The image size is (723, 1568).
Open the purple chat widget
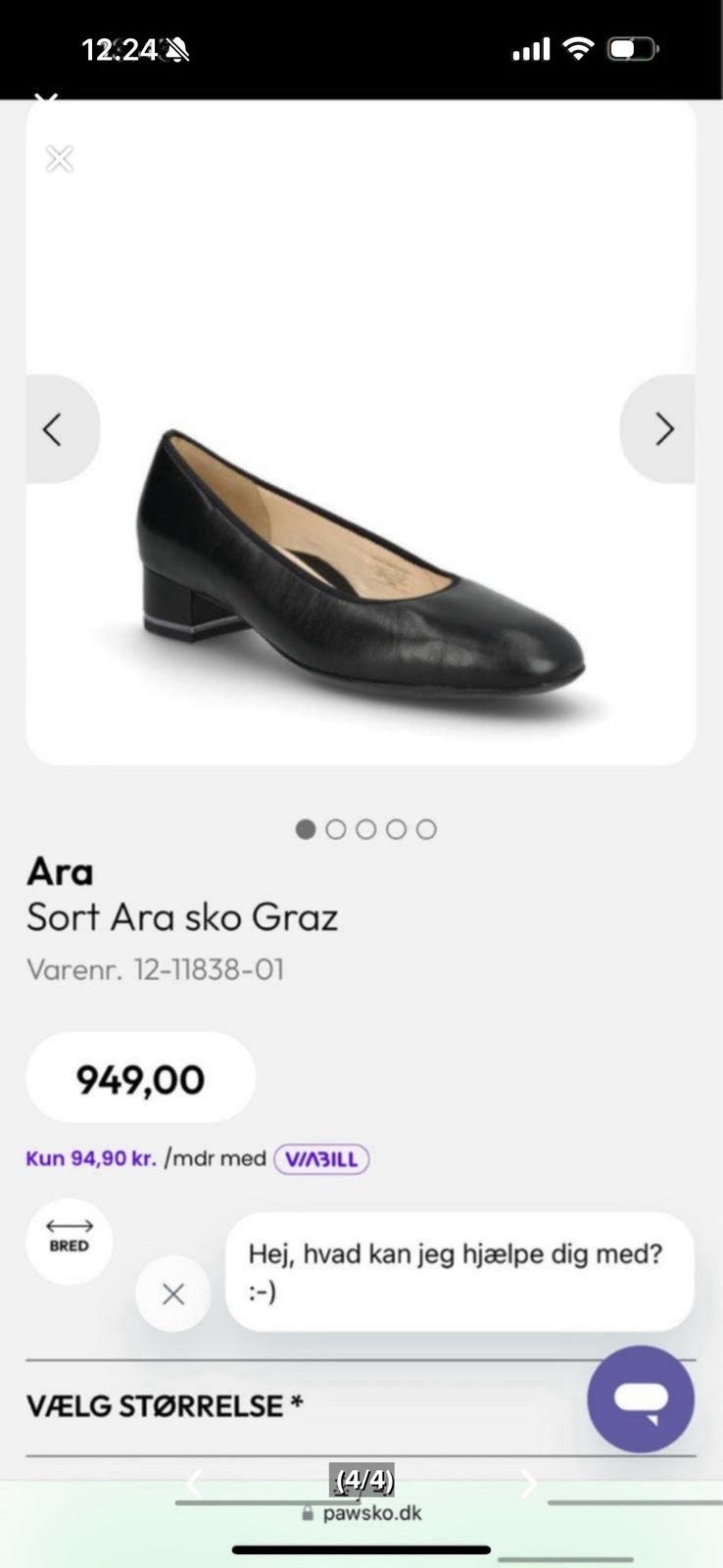(641, 1398)
